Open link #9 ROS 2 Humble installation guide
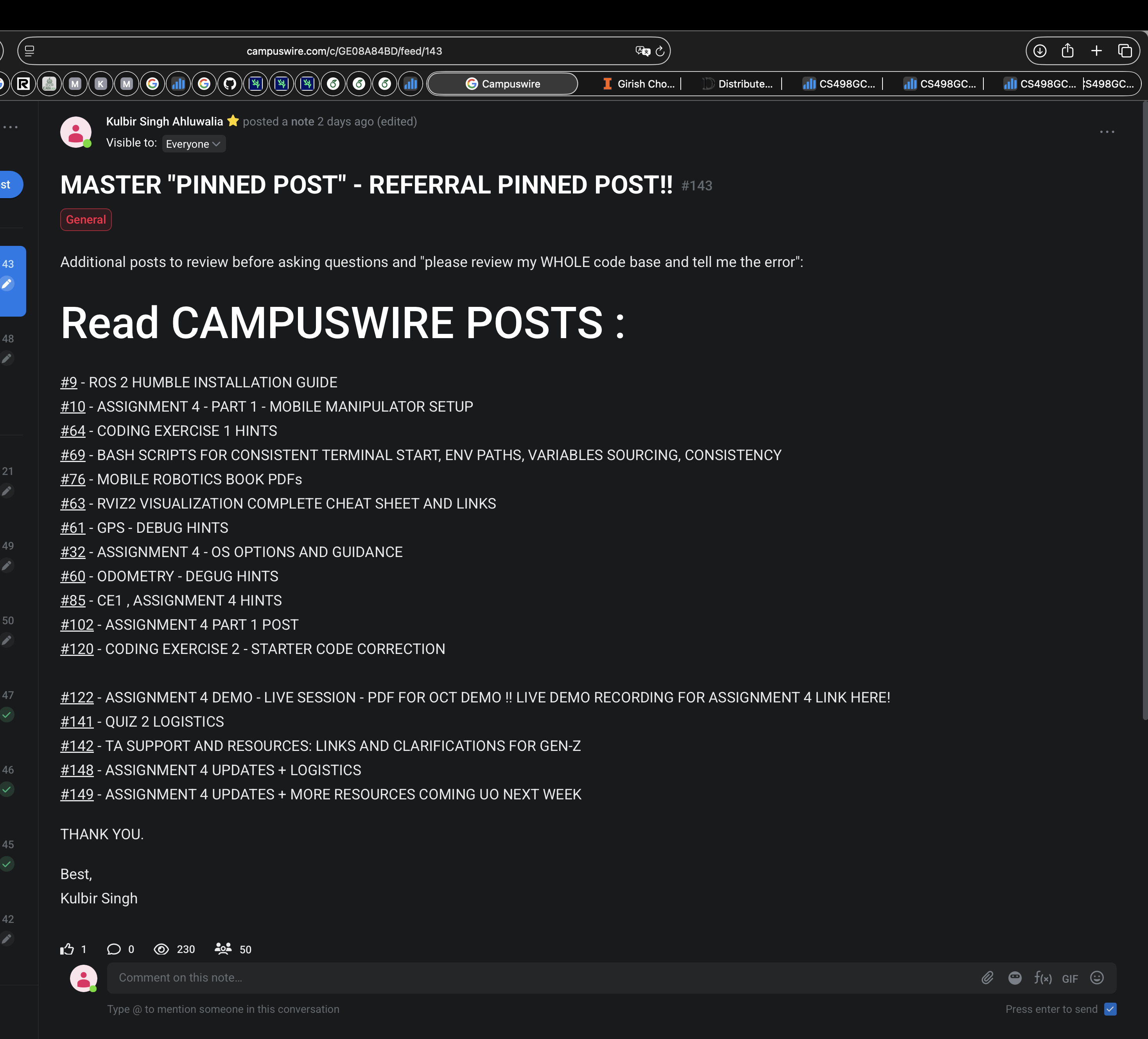The height and width of the screenshot is (1039, 1148). tap(69, 383)
